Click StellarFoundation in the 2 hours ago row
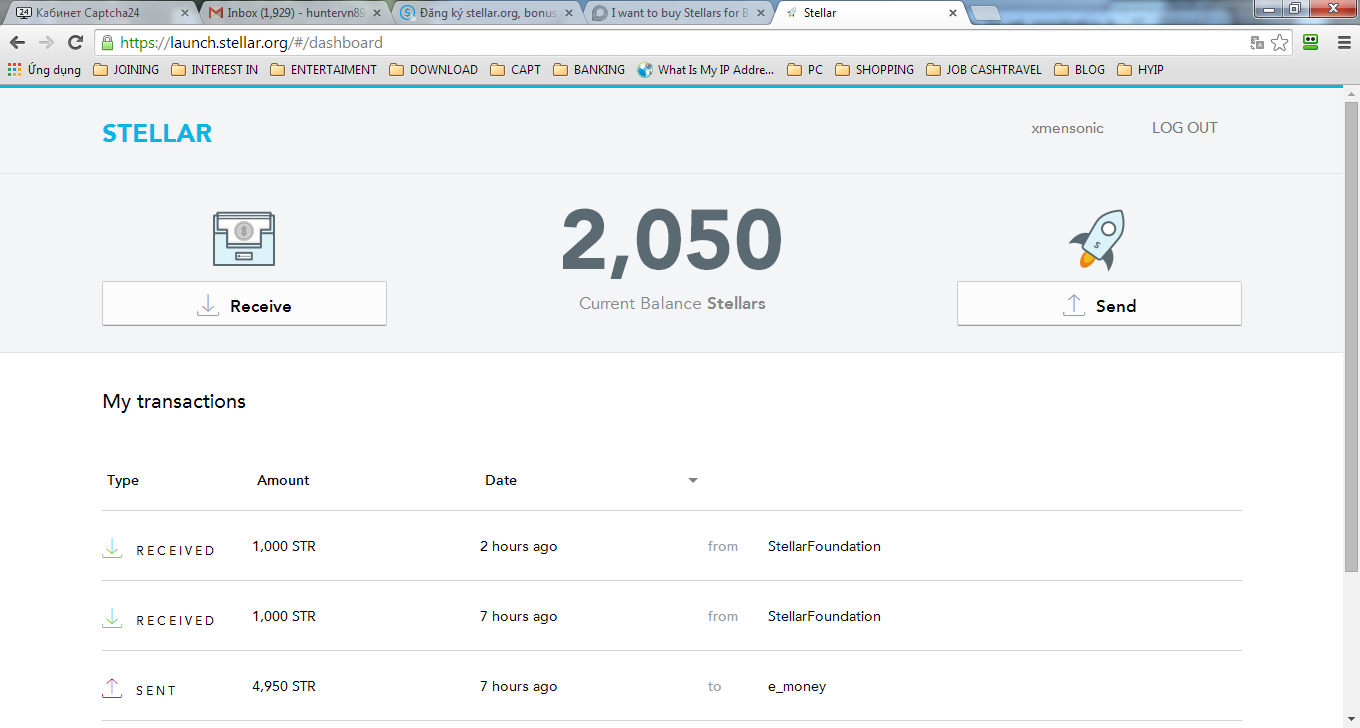Image resolution: width=1360 pixels, height=728 pixels. click(x=824, y=547)
